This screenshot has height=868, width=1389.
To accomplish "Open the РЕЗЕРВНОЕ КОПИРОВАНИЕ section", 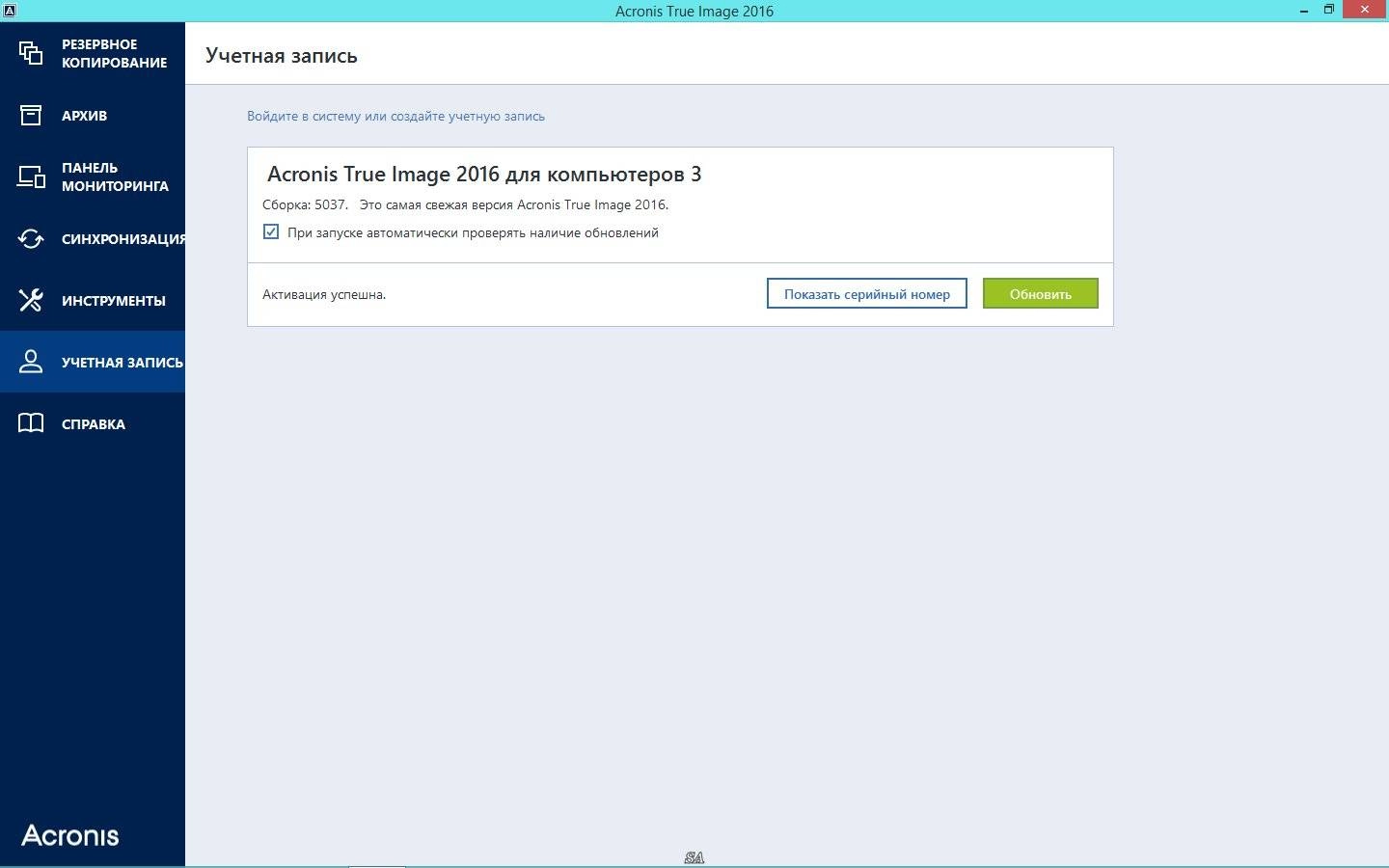I will pyautogui.click(x=93, y=53).
